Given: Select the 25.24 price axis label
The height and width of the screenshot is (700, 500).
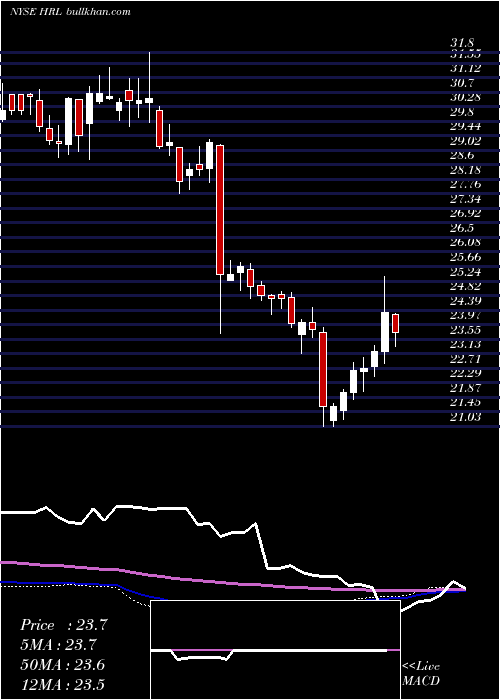Looking at the screenshot, I should [x=466, y=271].
